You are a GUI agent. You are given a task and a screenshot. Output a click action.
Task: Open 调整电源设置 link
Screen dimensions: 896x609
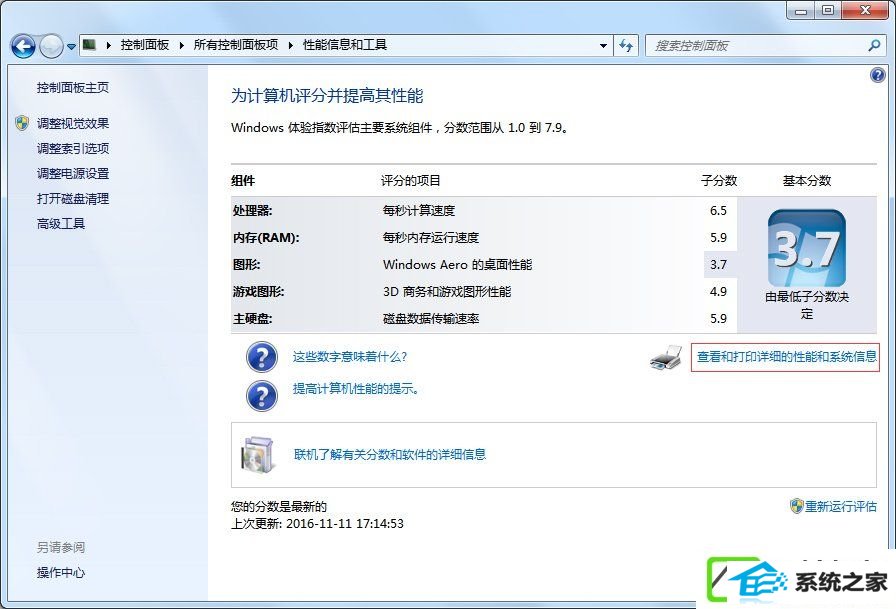coord(73,174)
